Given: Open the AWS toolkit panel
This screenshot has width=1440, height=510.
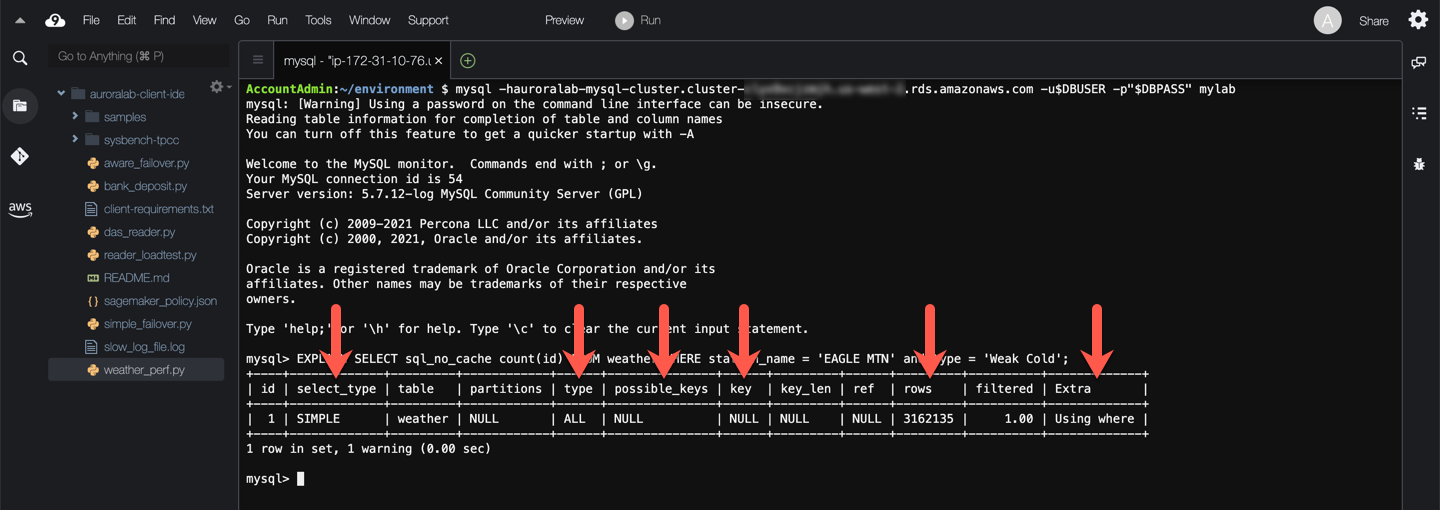Looking at the screenshot, I should (x=20, y=208).
